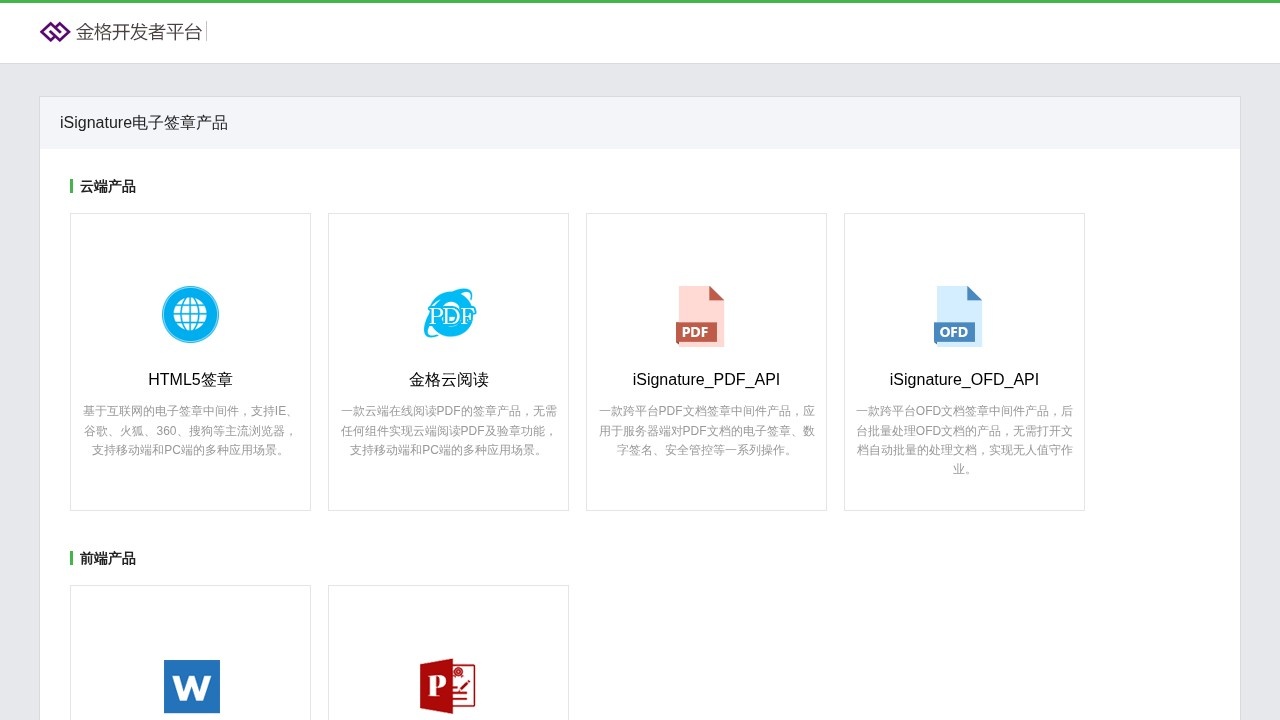The image size is (1280, 720).
Task: Click the red PDF file icon
Action: [700, 316]
